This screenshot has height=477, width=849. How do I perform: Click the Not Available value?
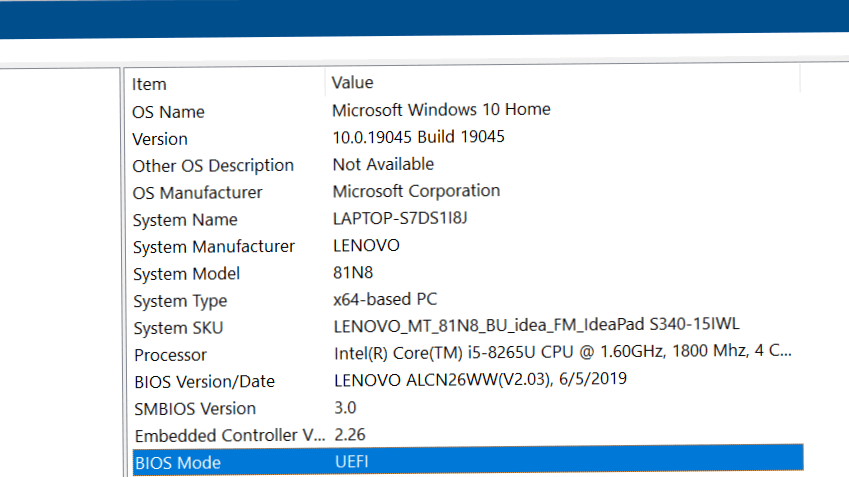click(x=383, y=164)
